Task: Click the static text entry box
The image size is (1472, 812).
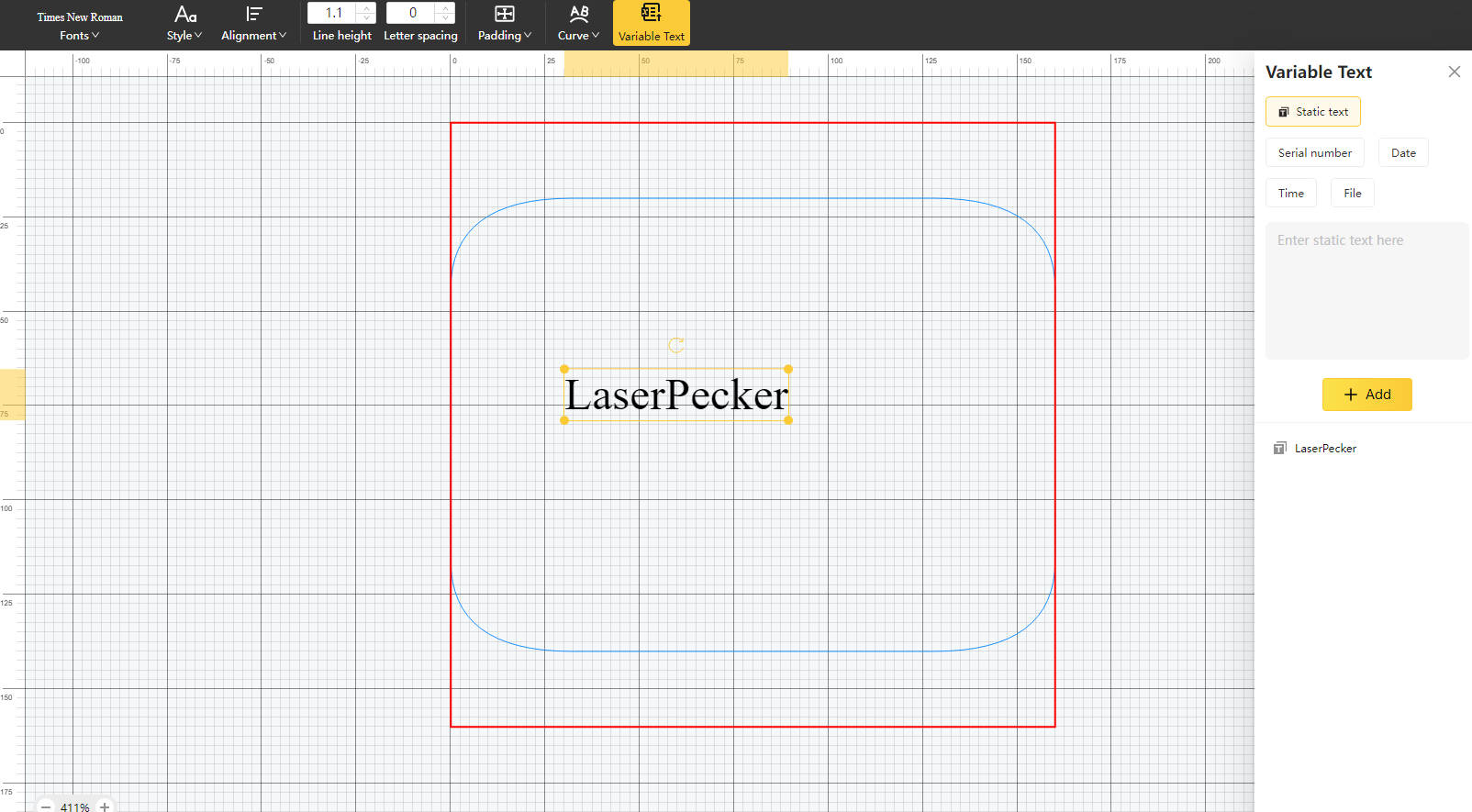Action: point(1366,290)
